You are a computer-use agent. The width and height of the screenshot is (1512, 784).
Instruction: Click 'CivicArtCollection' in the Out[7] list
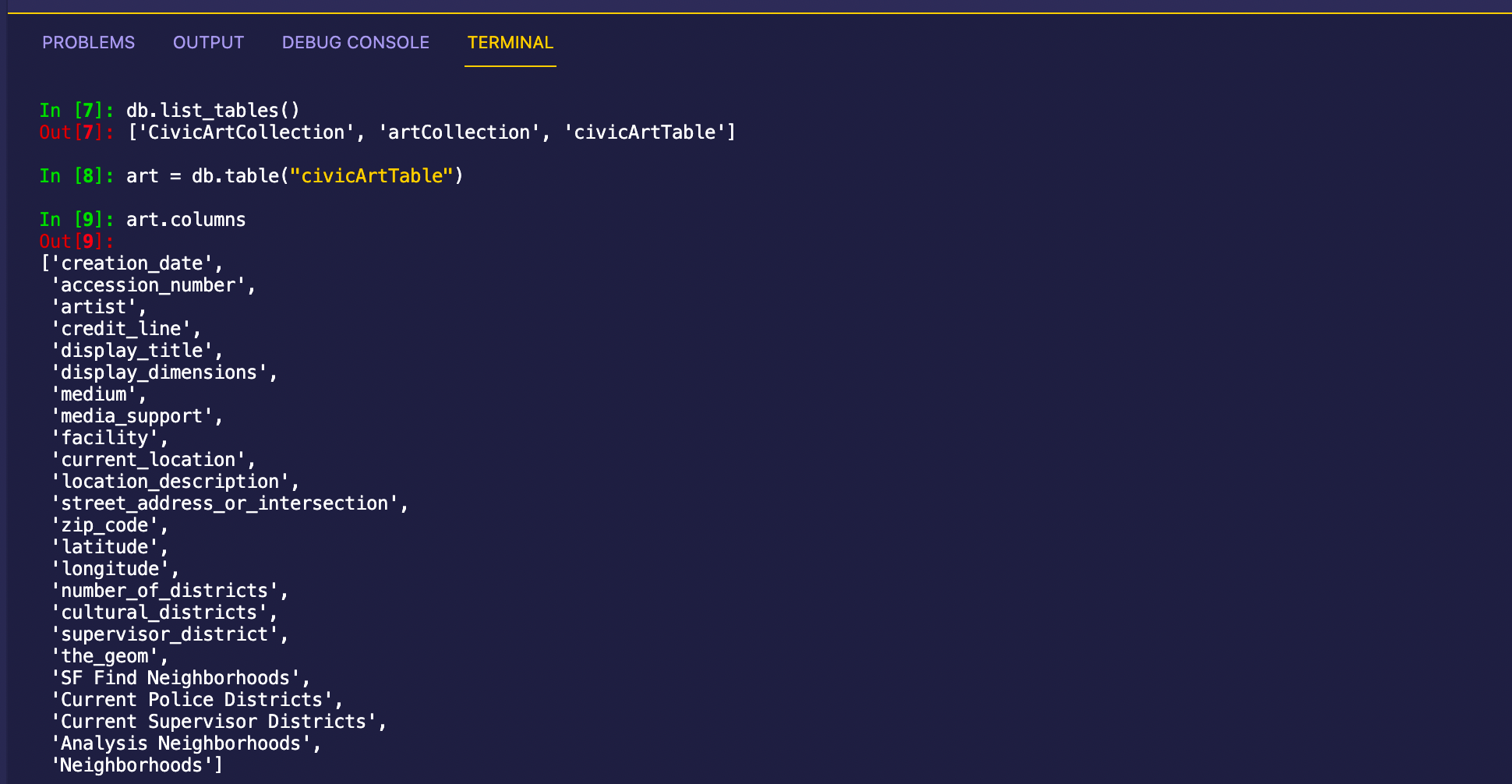point(246,132)
